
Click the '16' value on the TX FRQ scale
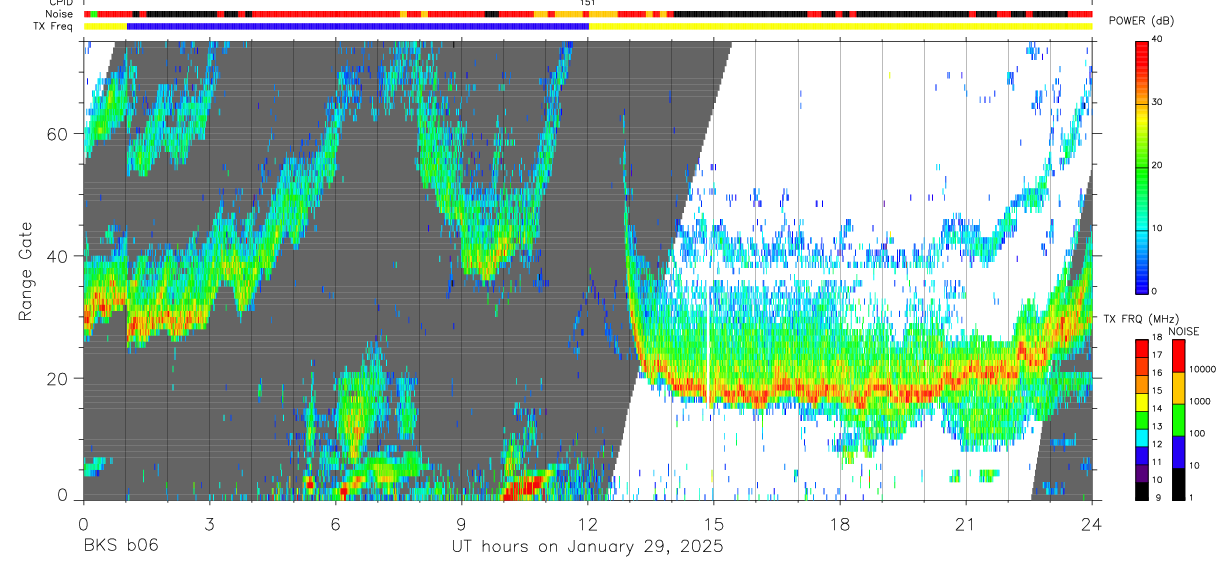pos(1157,375)
